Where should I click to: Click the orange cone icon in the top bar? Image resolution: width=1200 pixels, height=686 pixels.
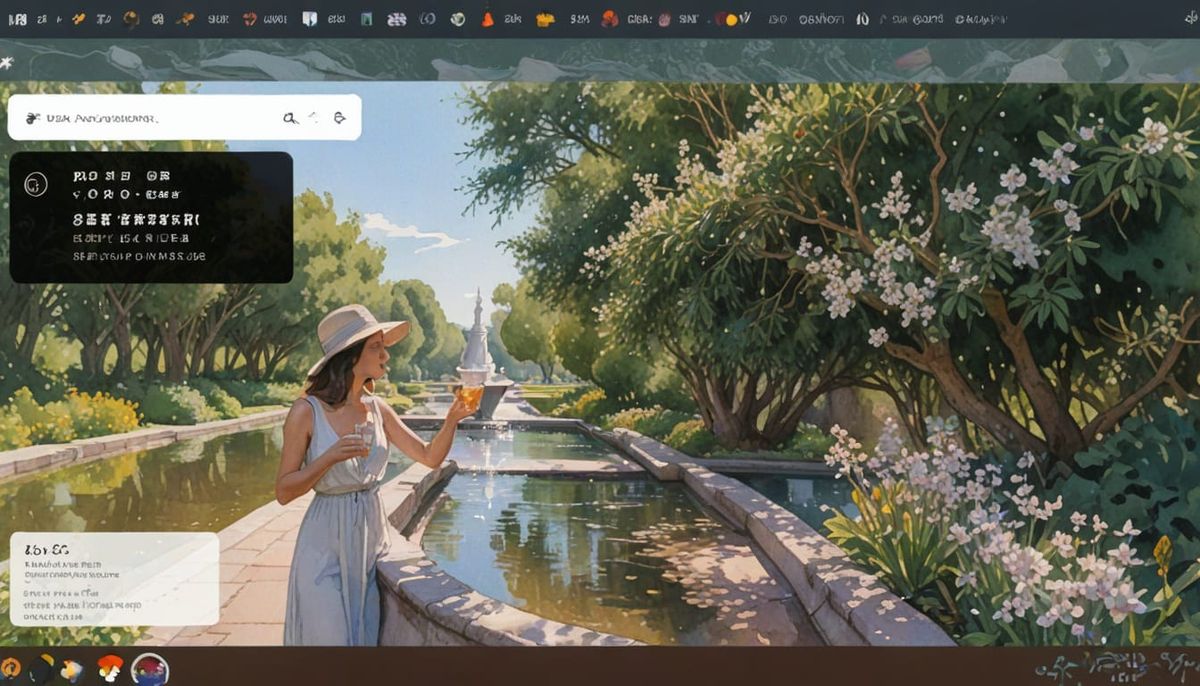tap(487, 18)
